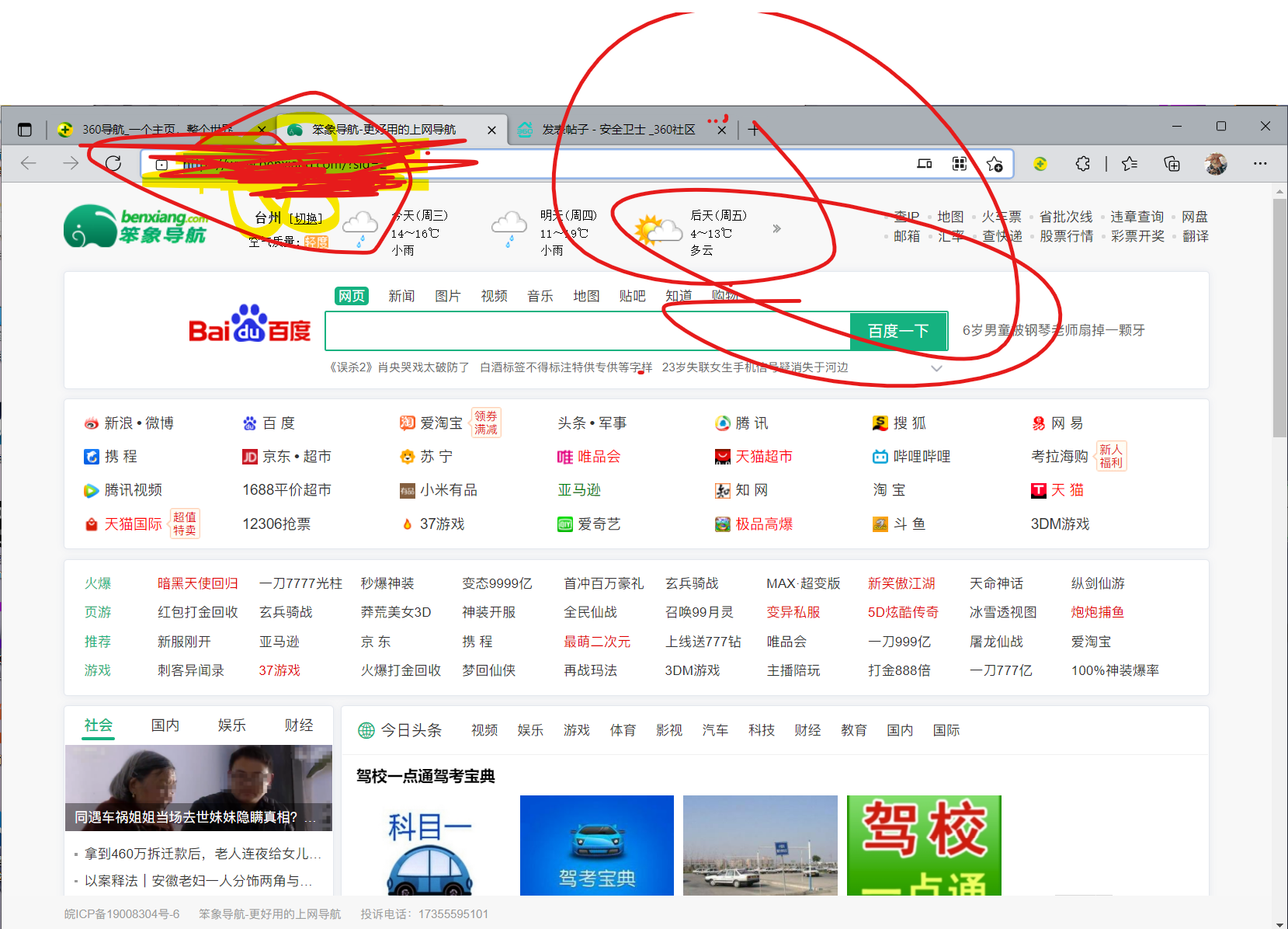Open the 携程 link with icon
This screenshot has height=929, width=1288.
(111, 457)
